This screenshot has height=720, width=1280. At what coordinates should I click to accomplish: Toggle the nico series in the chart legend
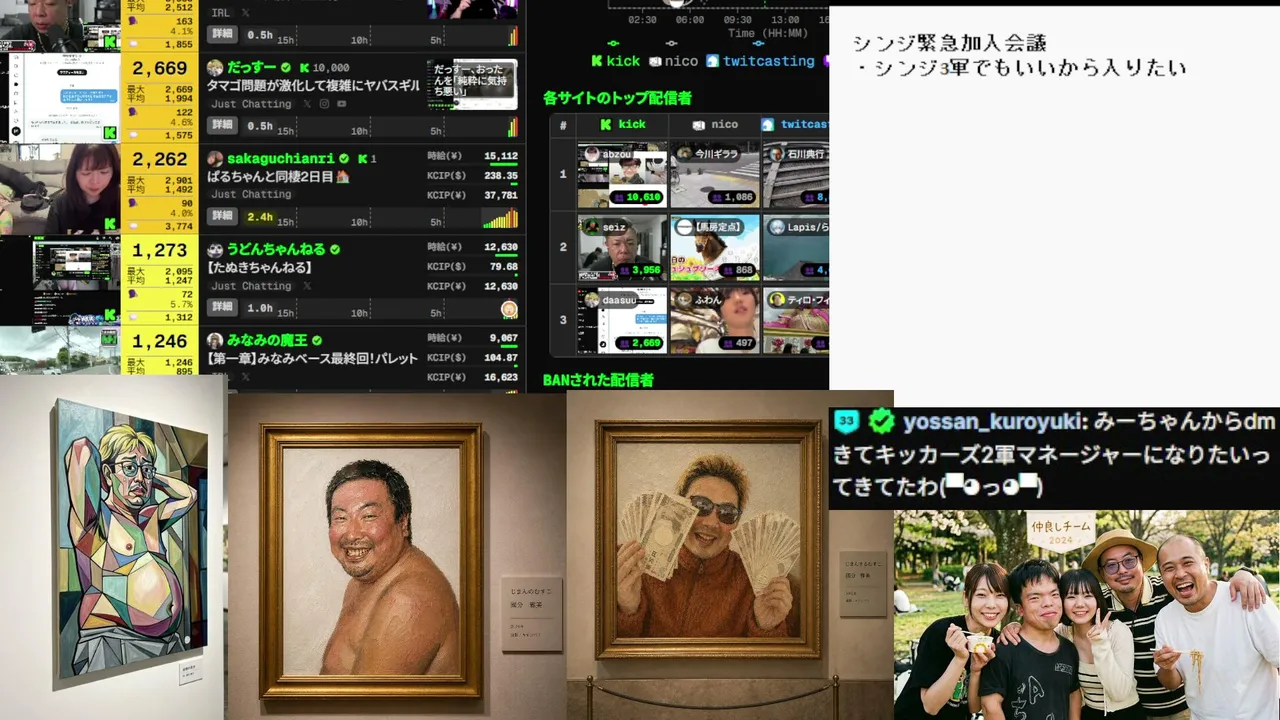pyautogui.click(x=674, y=61)
